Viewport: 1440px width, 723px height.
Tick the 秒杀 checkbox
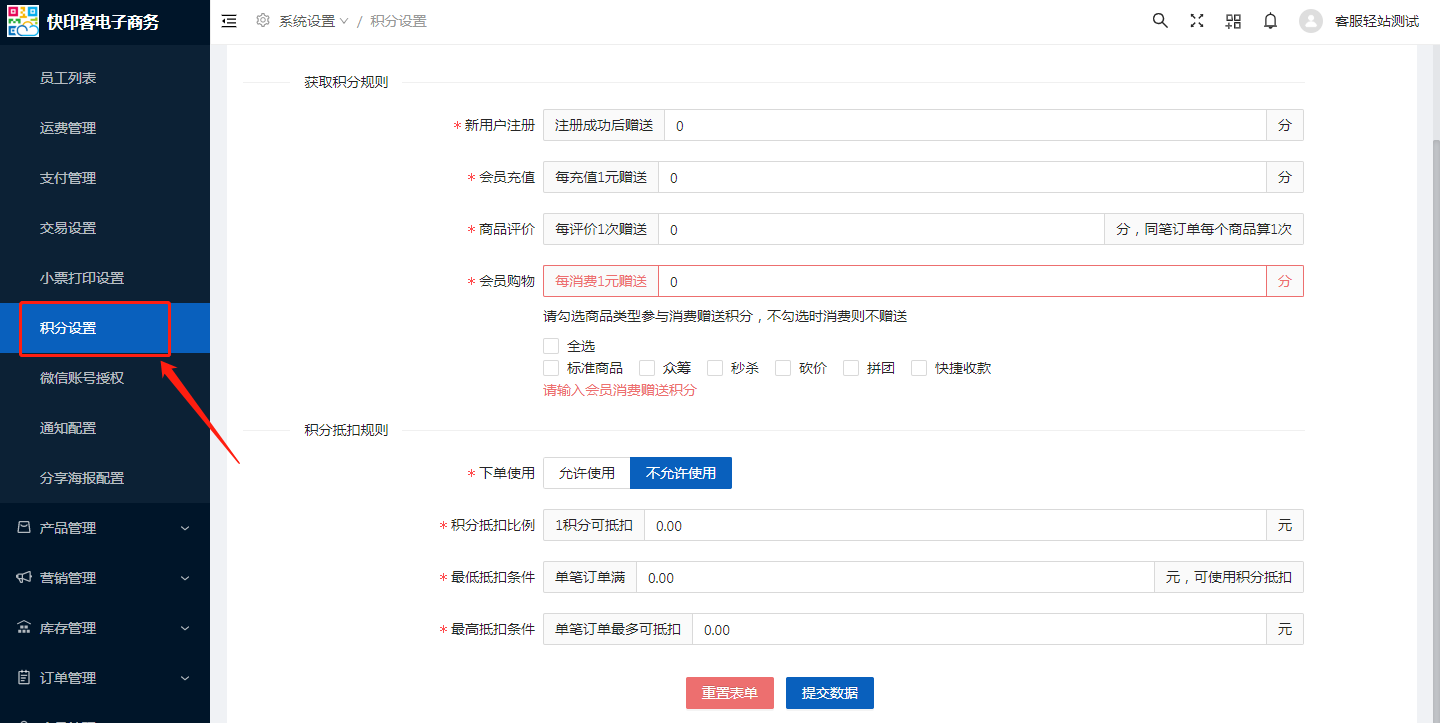coord(715,368)
